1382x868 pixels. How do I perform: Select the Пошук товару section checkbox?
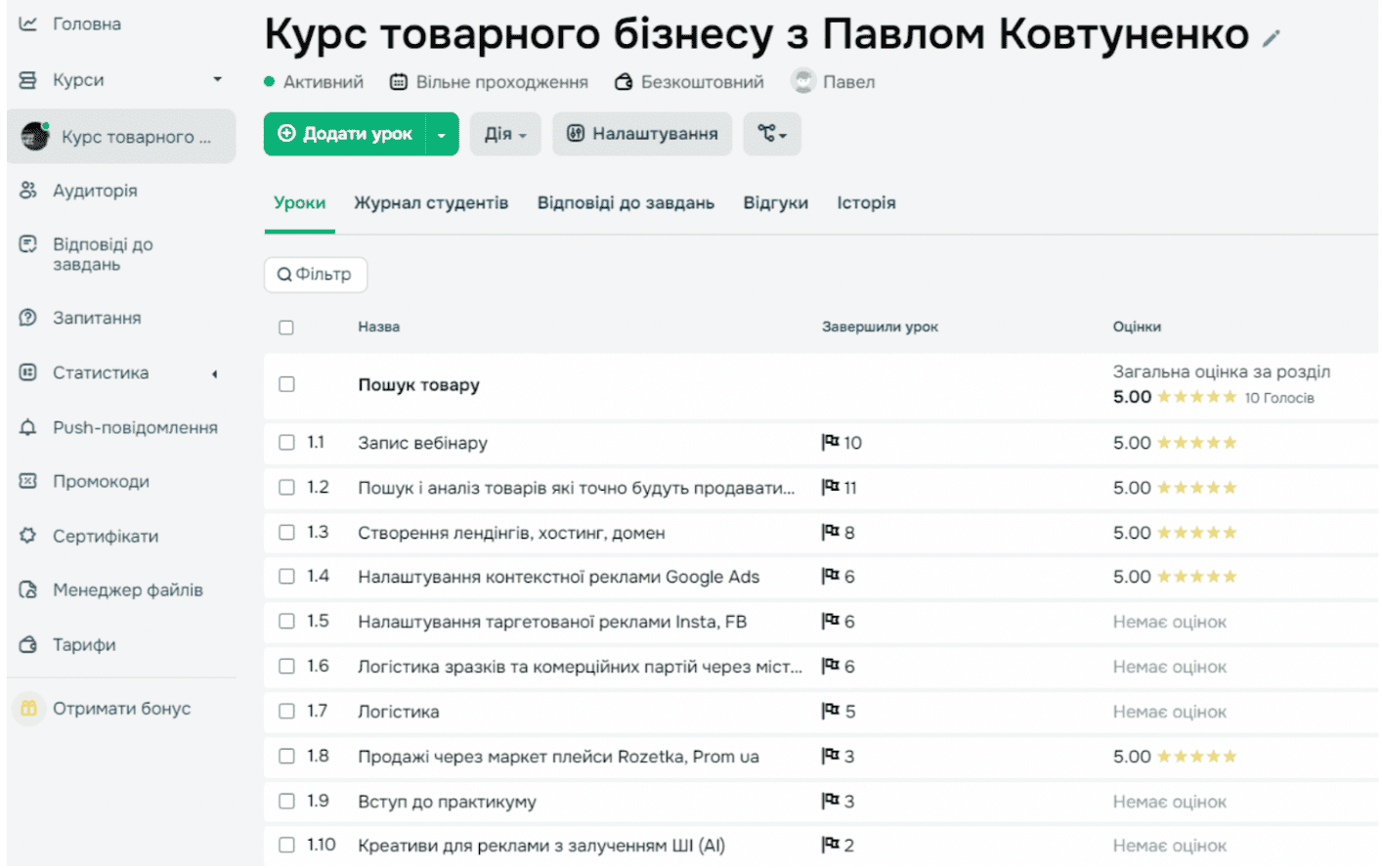click(285, 384)
